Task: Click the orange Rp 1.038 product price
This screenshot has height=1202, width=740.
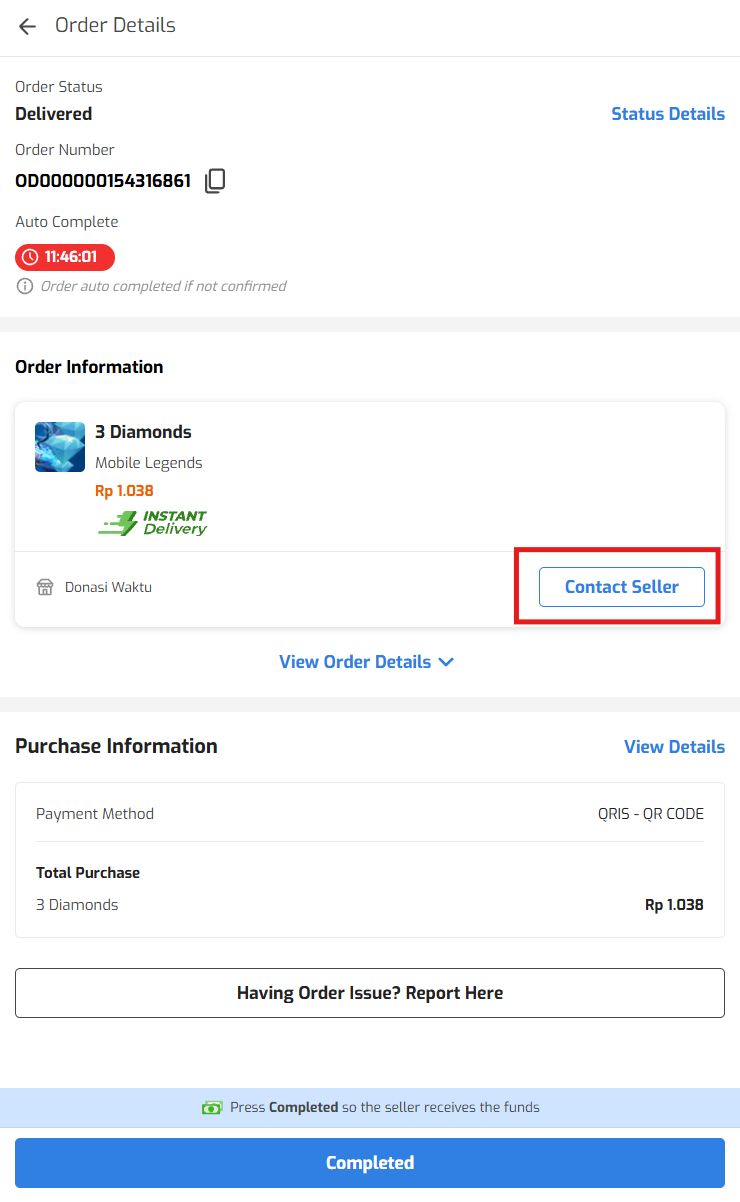Action: [124, 491]
